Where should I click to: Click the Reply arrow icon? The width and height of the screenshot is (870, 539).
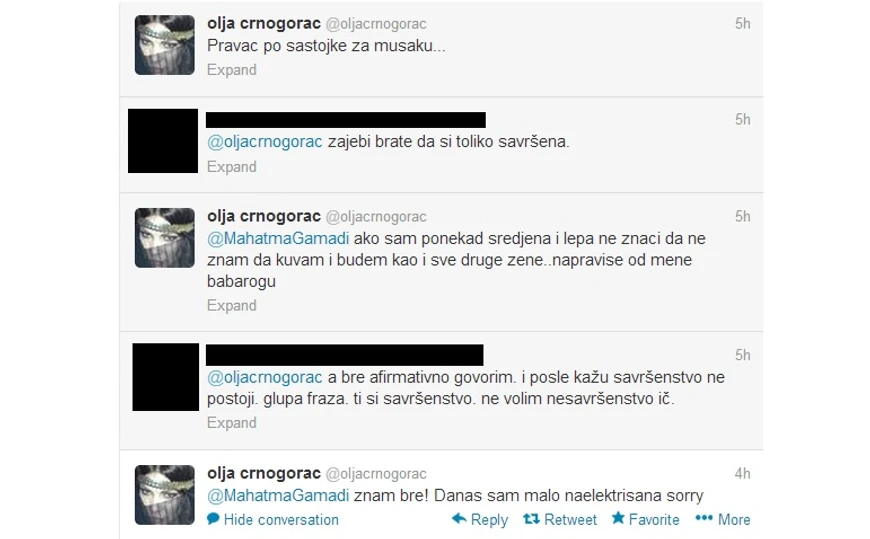click(459, 519)
